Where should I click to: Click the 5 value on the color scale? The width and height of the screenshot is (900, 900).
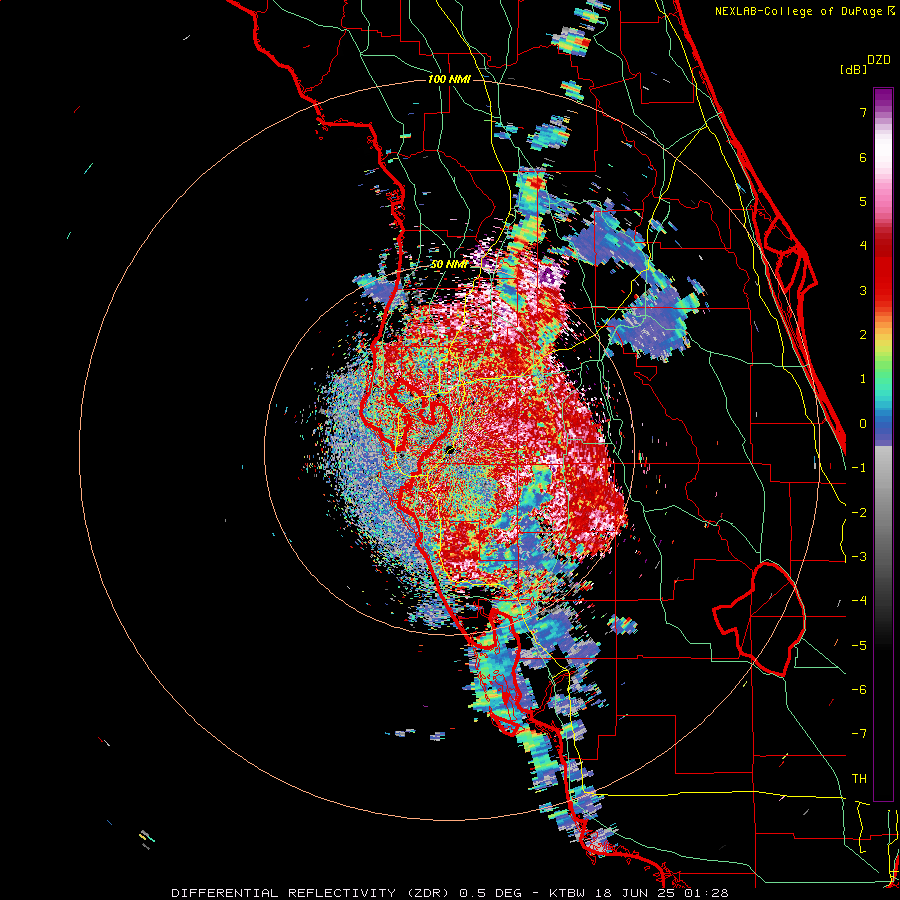[863, 201]
